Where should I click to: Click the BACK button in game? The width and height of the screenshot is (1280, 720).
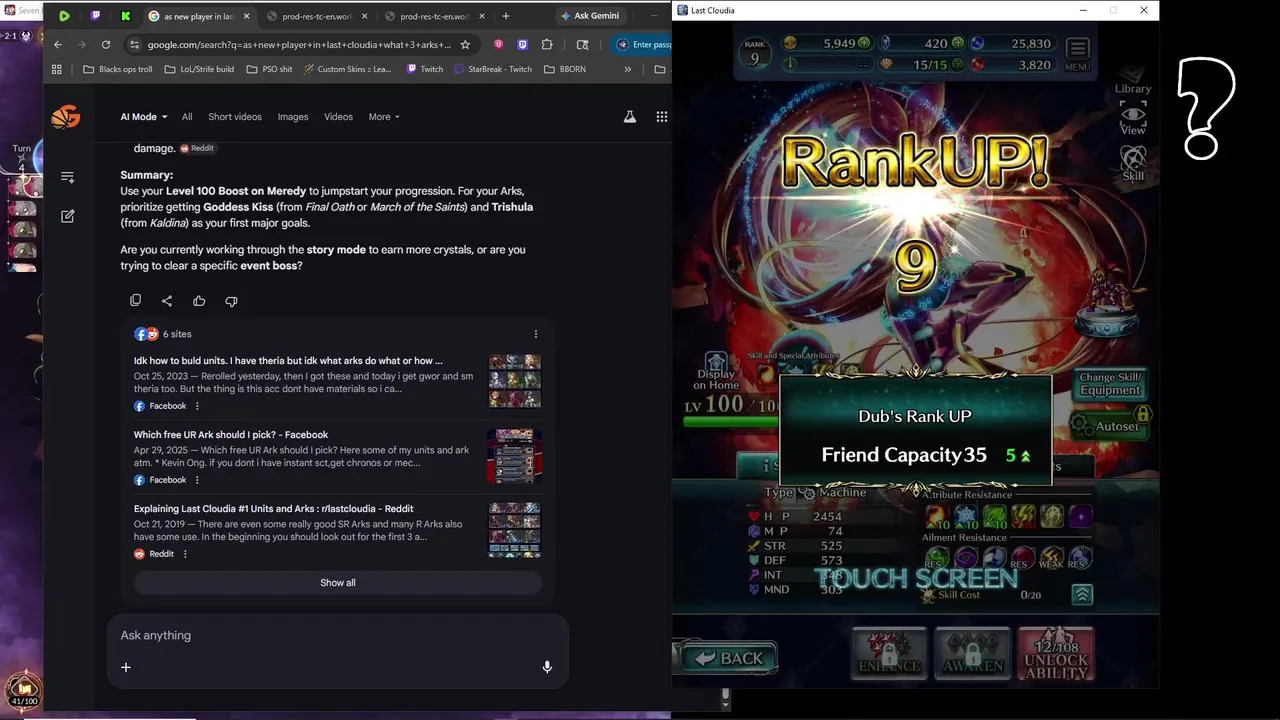[729, 657]
